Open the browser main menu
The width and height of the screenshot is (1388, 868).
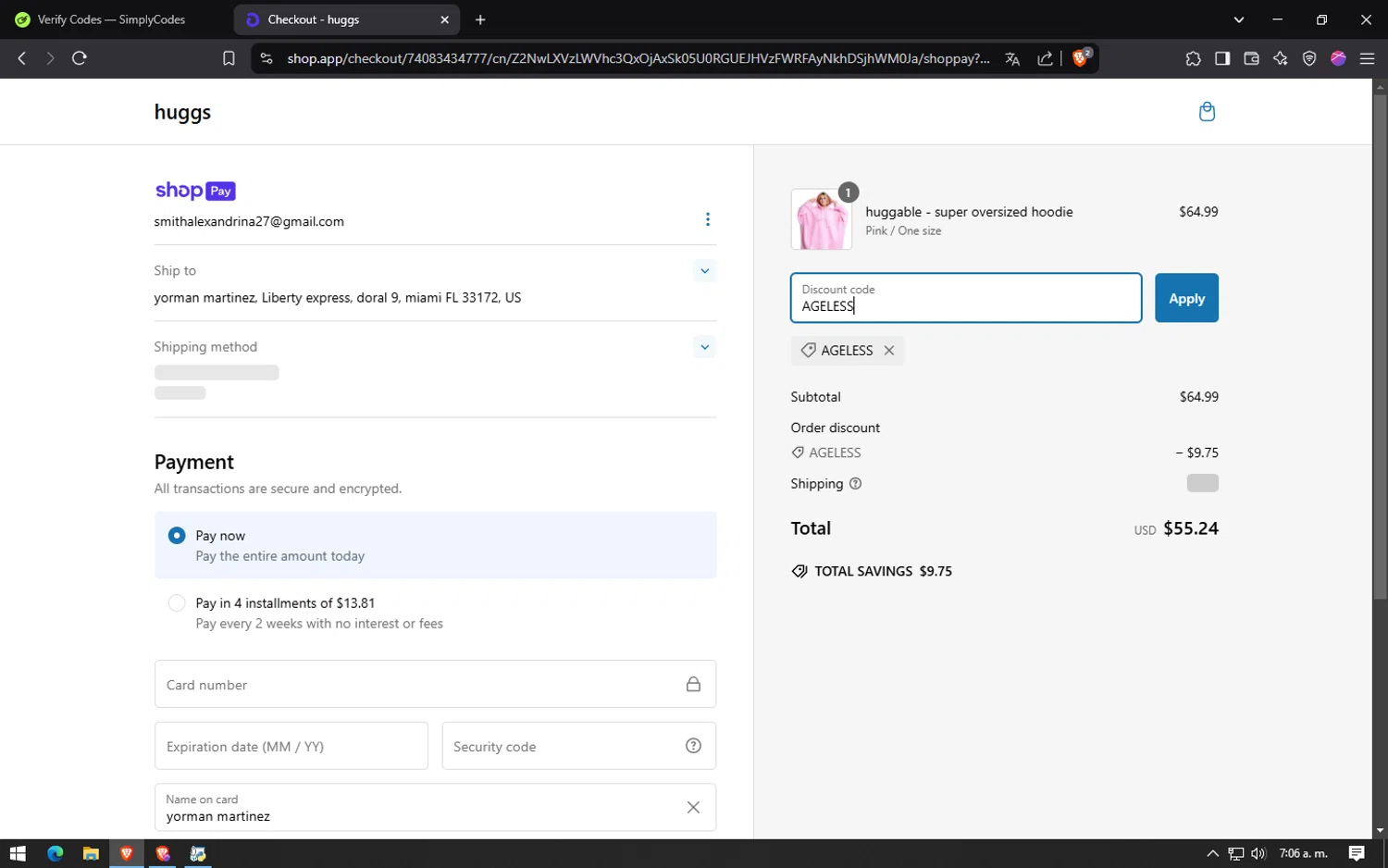tap(1367, 58)
